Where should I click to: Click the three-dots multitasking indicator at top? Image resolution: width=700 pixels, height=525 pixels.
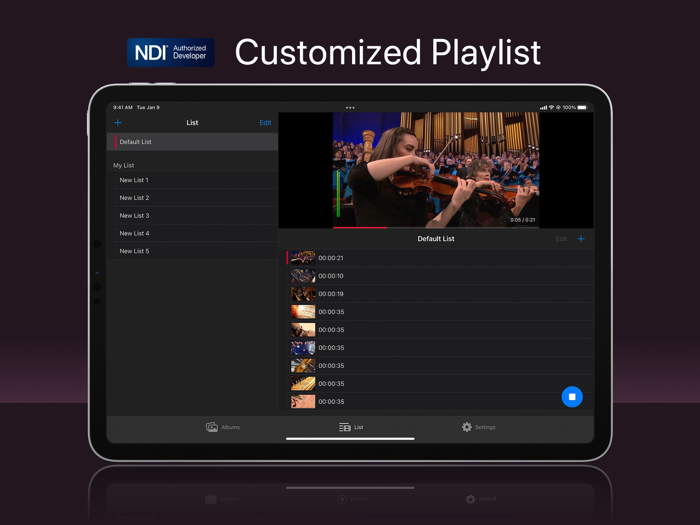350,108
